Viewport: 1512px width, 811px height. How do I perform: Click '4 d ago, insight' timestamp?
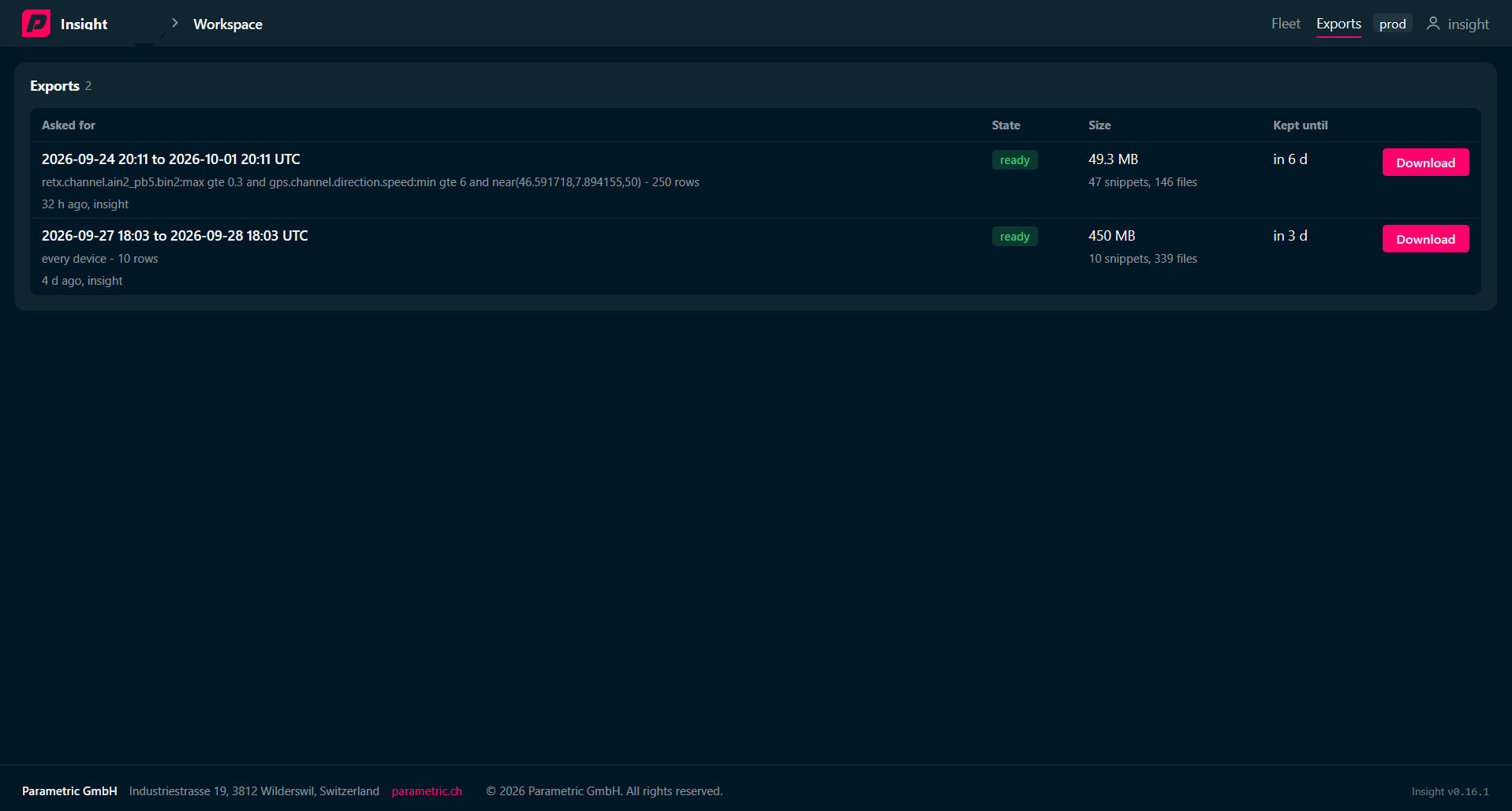click(82, 281)
